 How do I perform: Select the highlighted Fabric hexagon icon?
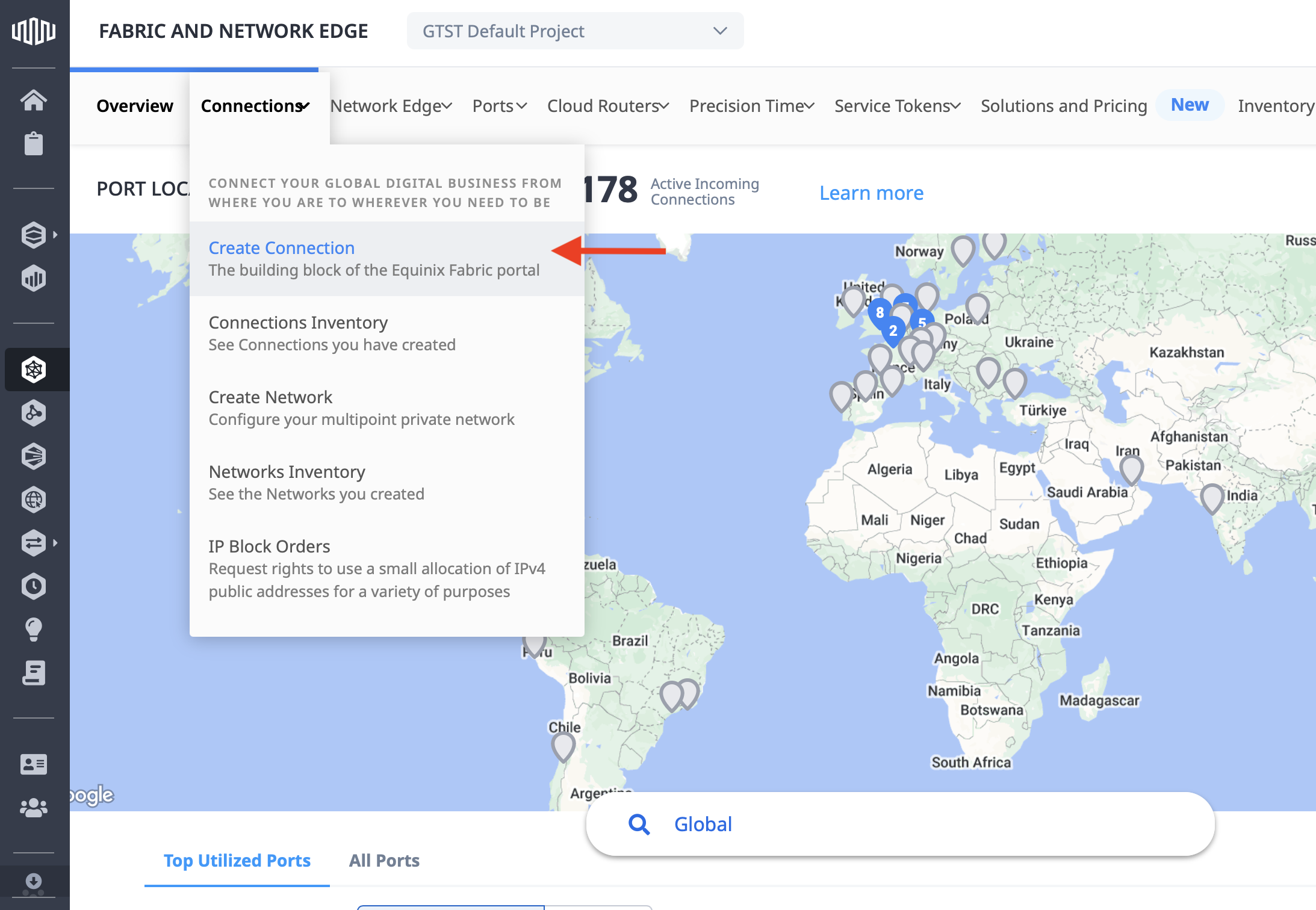tap(34, 370)
